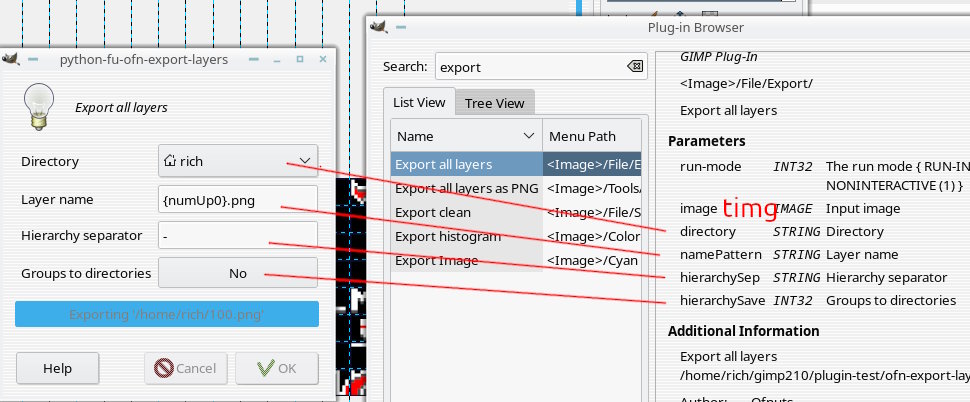Minimize the python-fu-ofn-export-layers window
The width and height of the screenshot is (970, 402).
click(x=277, y=59)
